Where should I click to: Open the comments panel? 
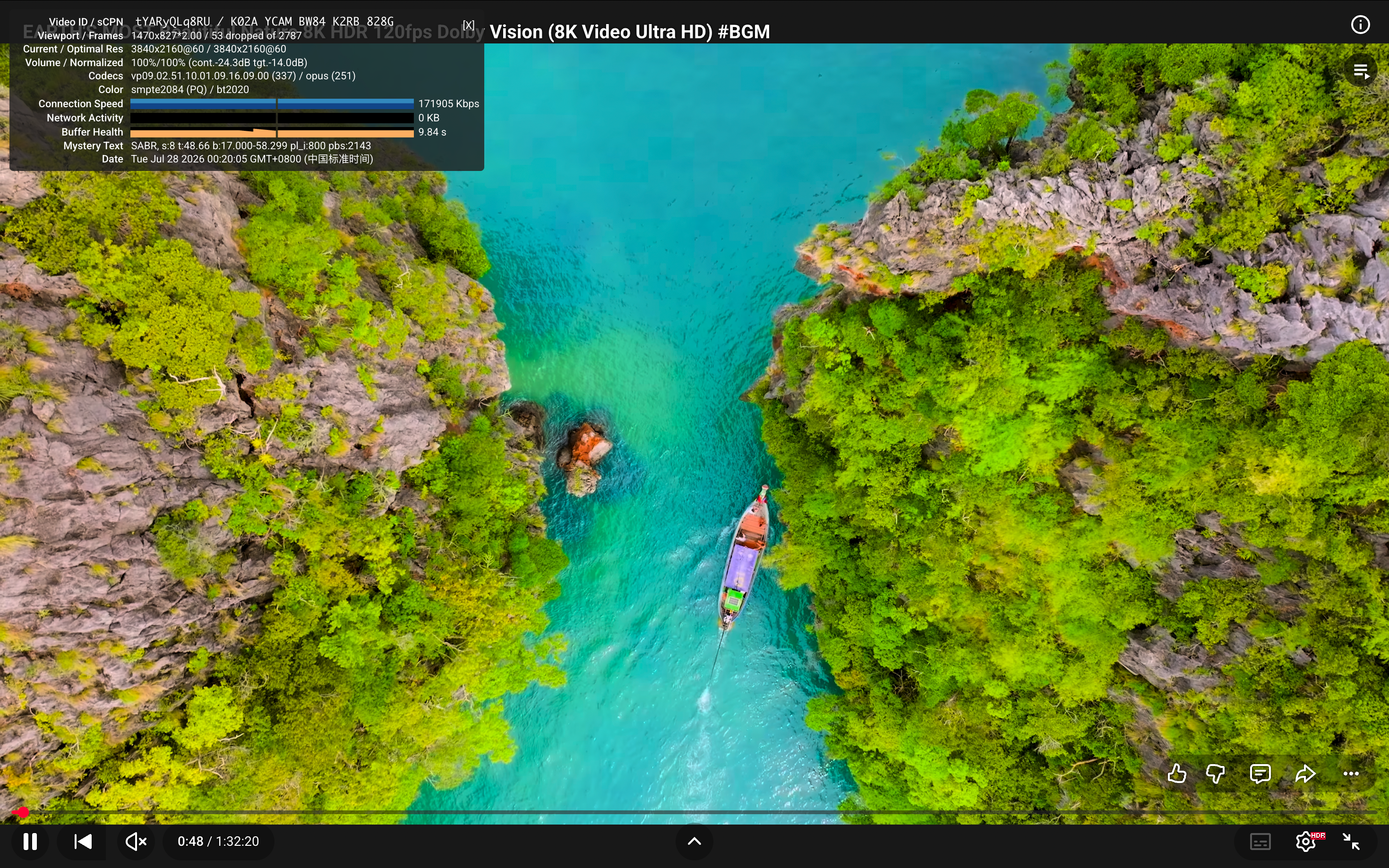pyautogui.click(x=1260, y=774)
